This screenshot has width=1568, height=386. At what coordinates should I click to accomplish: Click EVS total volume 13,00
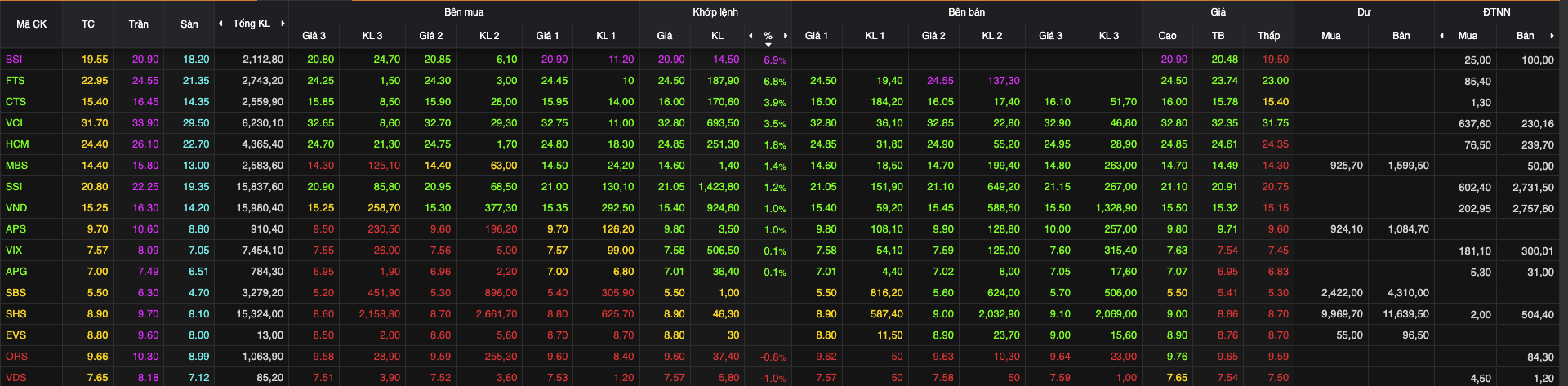270,335
